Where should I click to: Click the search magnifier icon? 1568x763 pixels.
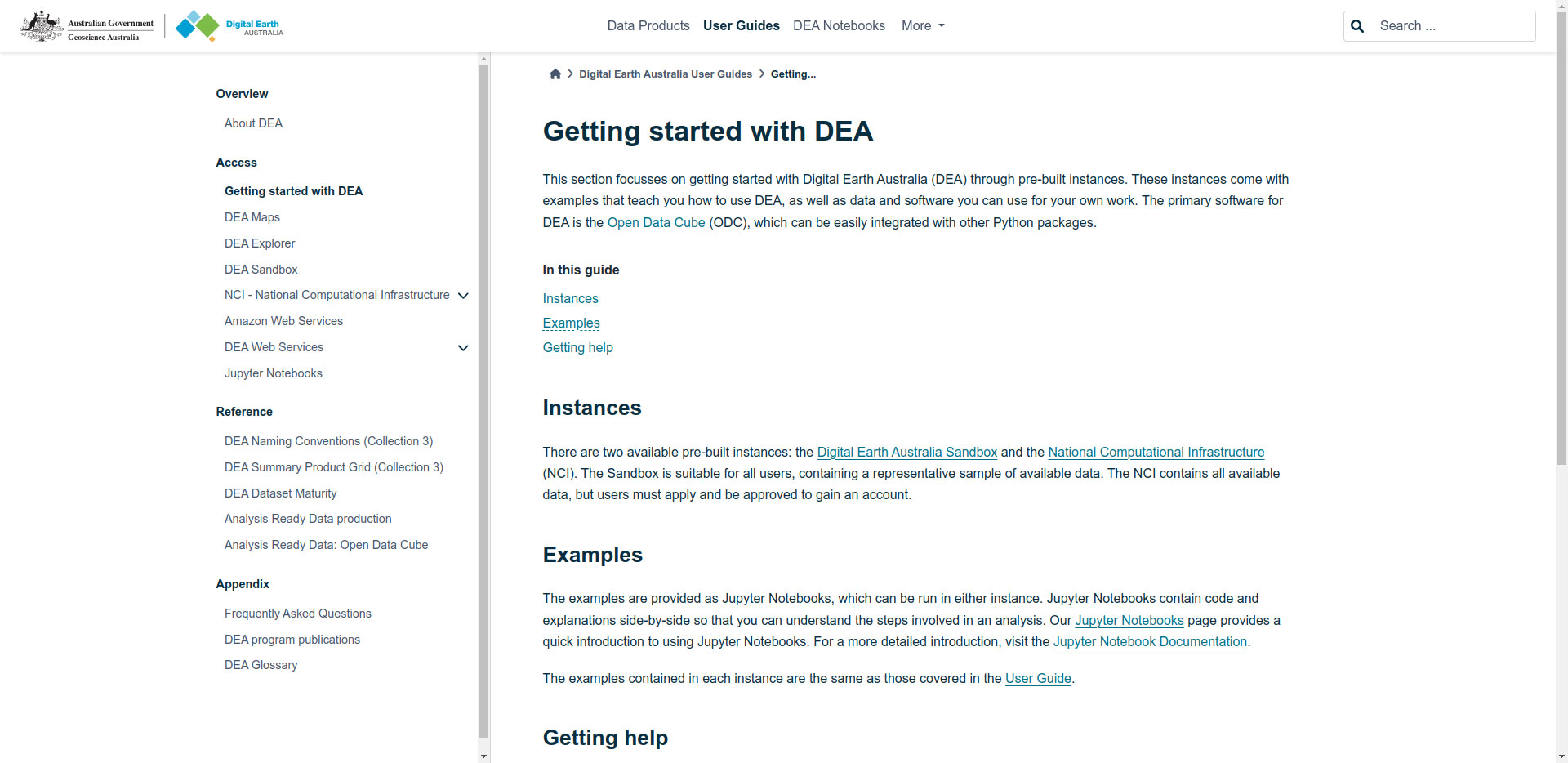pyautogui.click(x=1357, y=26)
